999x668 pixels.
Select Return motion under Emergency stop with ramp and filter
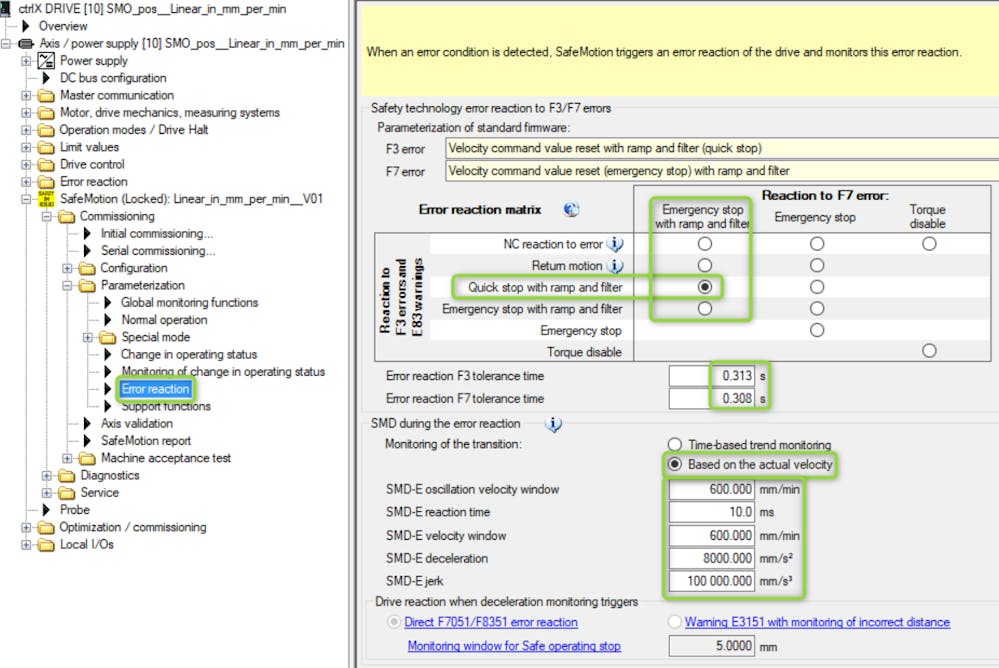(704, 265)
